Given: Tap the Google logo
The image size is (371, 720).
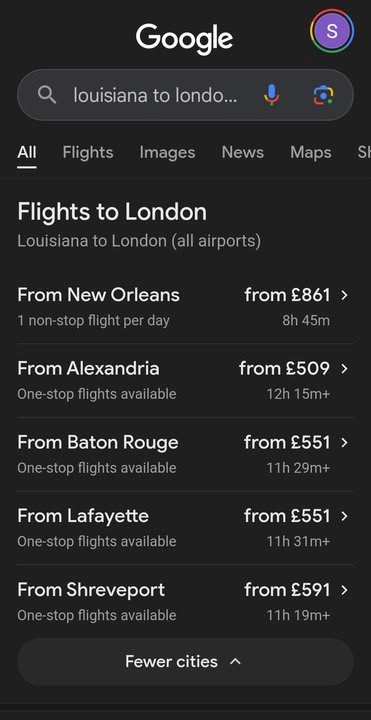Looking at the screenshot, I should pyautogui.click(x=184, y=39).
